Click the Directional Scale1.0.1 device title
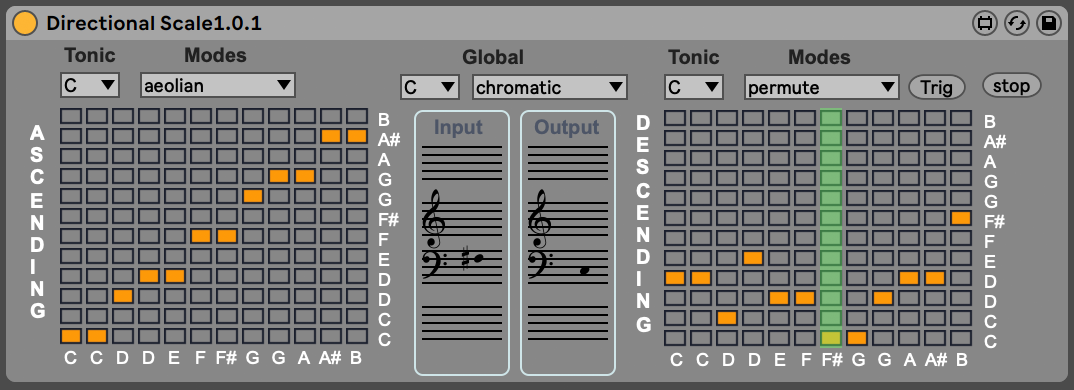The height and width of the screenshot is (390, 1074). tap(154, 24)
